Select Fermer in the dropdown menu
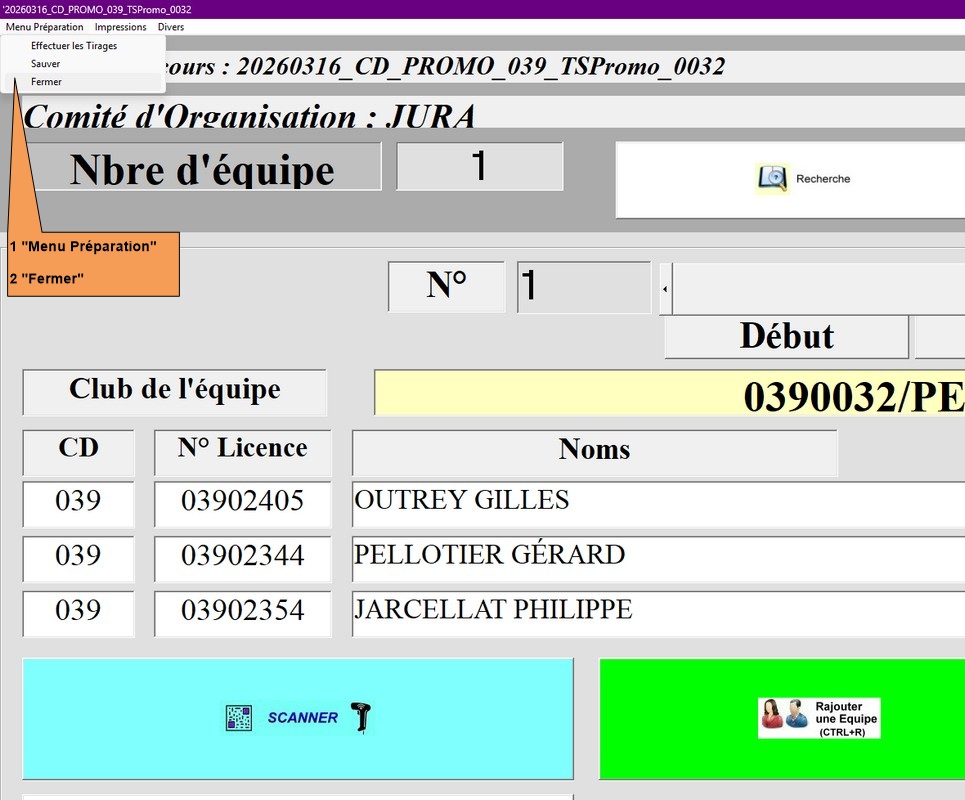Viewport: 965px width, 800px height. (46, 82)
